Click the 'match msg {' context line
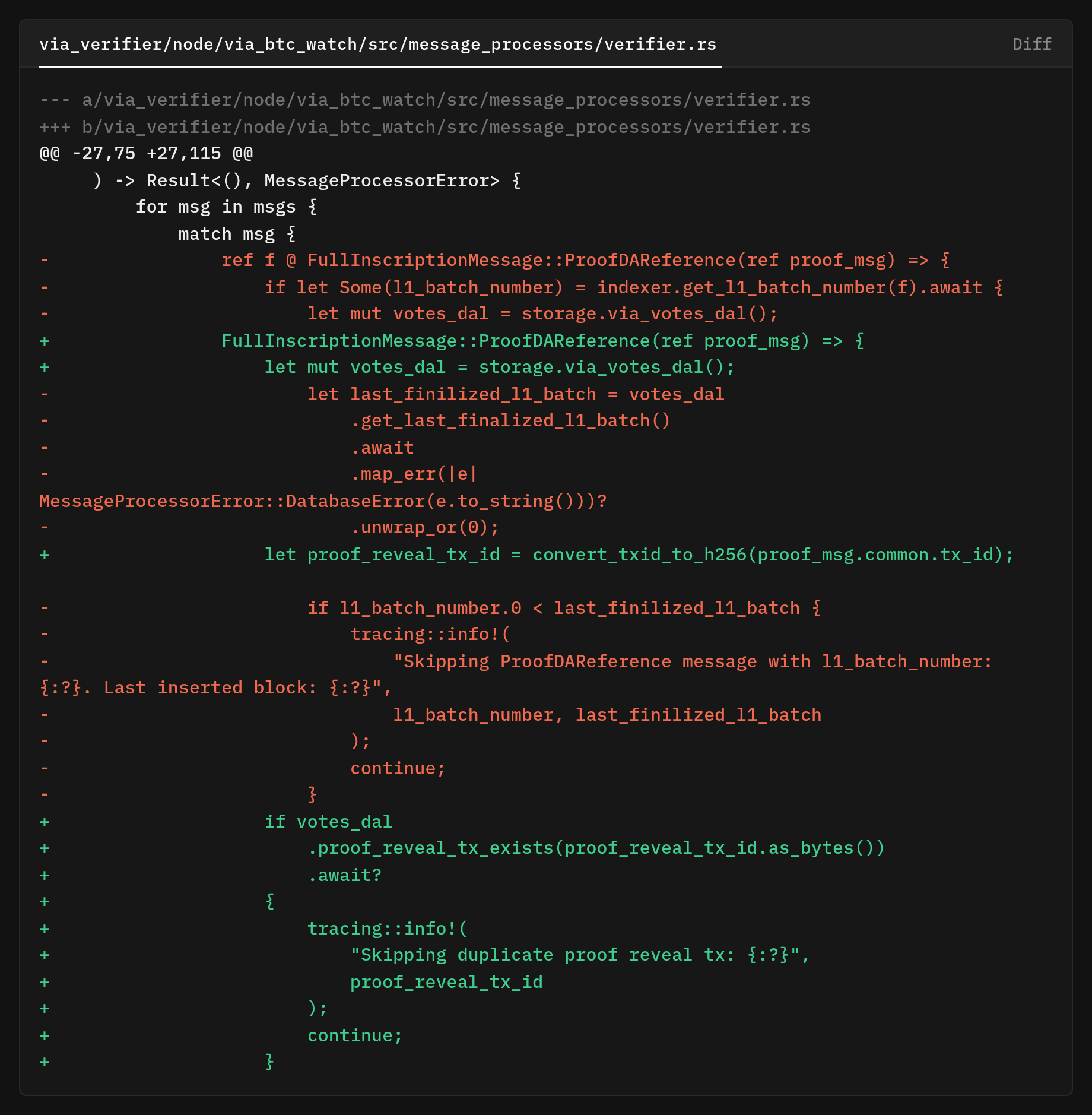The image size is (1092, 1115). [x=237, y=234]
